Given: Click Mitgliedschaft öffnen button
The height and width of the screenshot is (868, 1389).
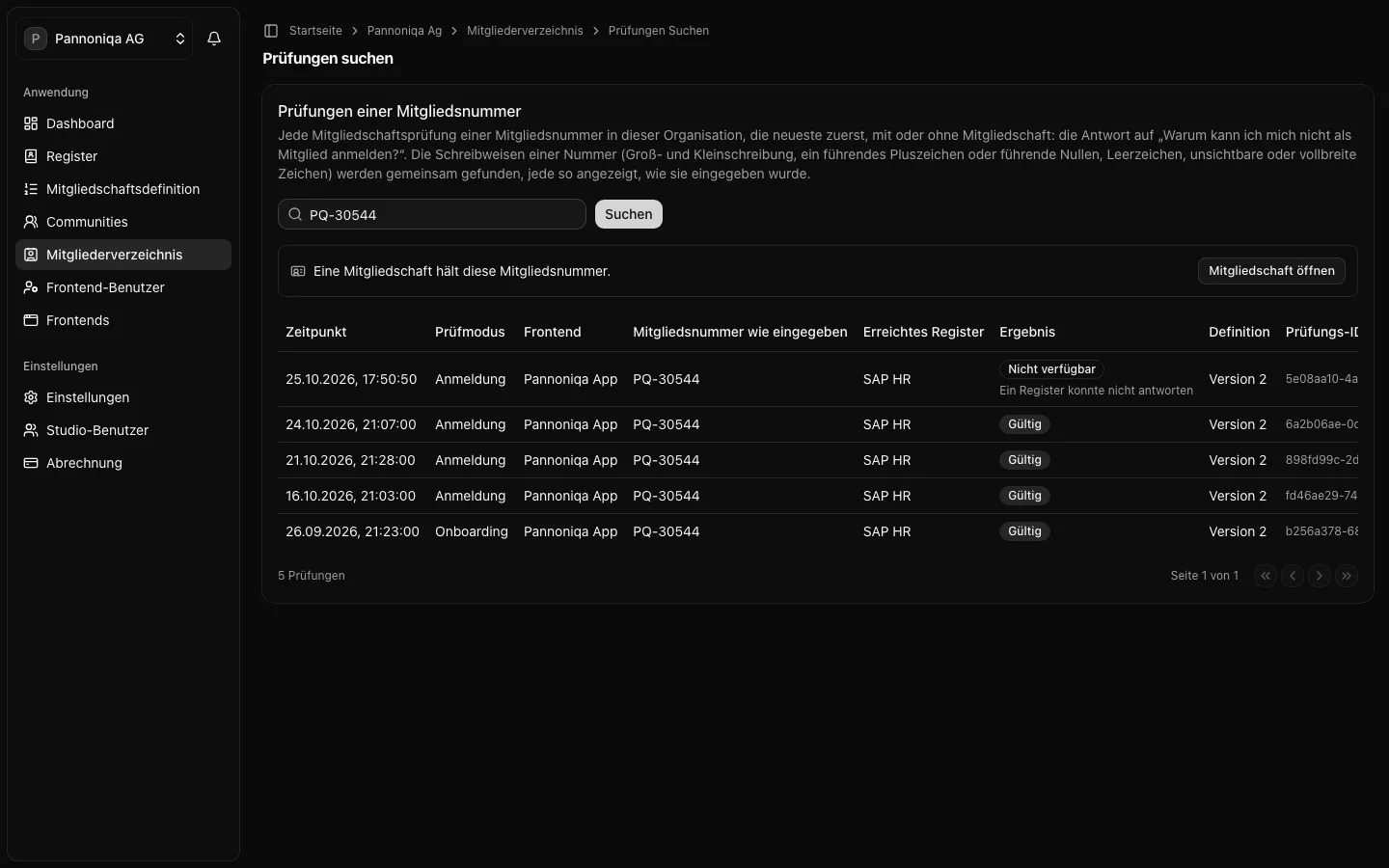Looking at the screenshot, I should 1271,271.
